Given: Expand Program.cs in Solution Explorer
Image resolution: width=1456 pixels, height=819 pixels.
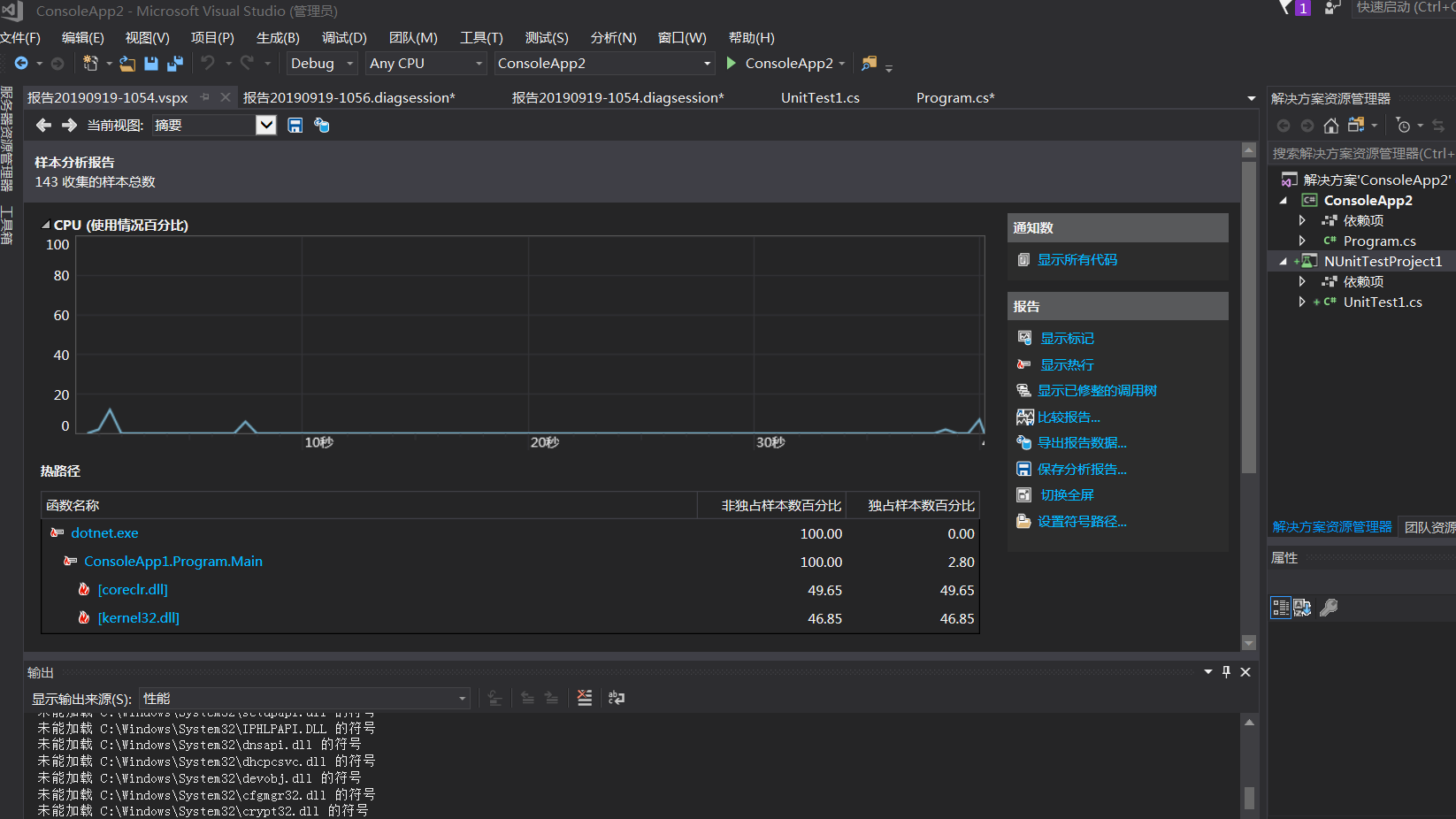Looking at the screenshot, I should click(x=1302, y=241).
